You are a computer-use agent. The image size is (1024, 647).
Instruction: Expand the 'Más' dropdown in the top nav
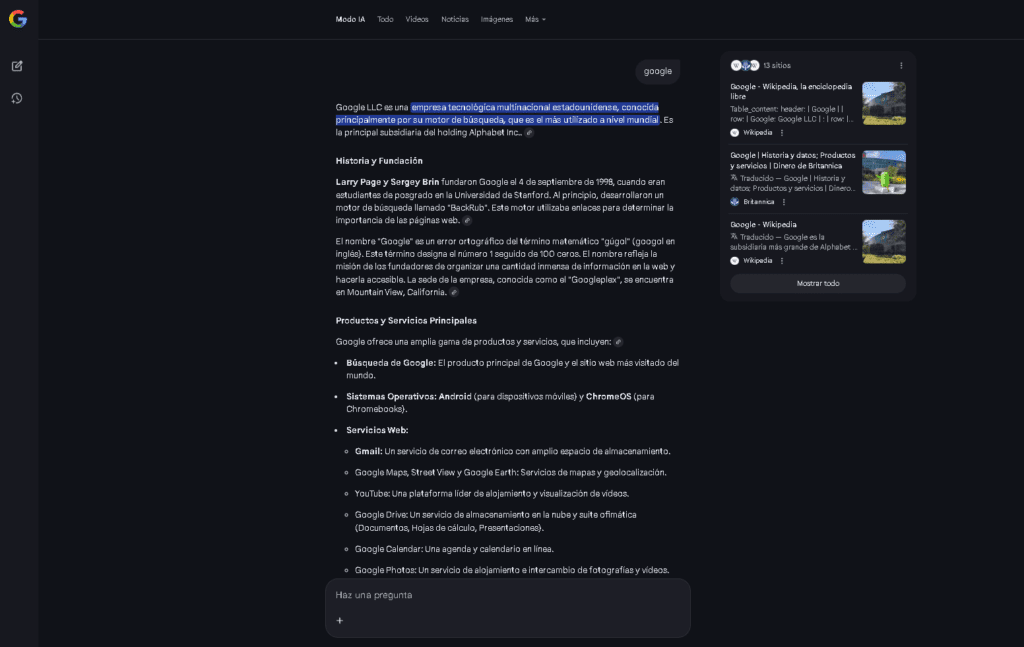(535, 19)
